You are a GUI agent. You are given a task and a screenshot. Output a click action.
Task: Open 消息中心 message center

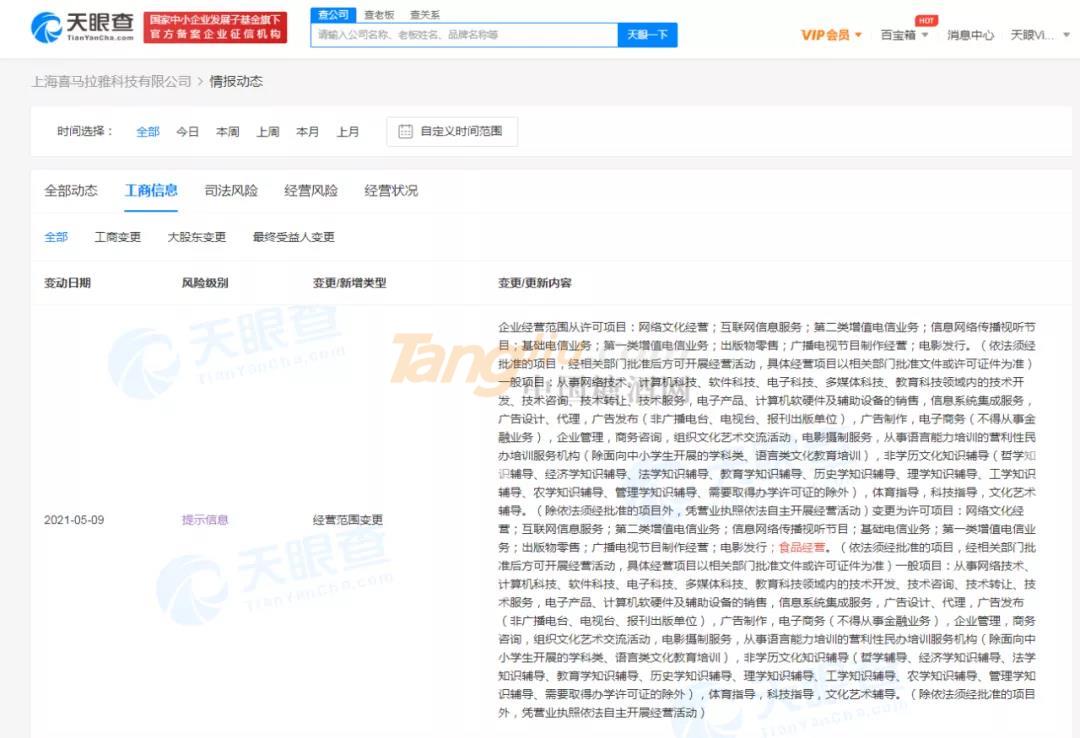[970, 34]
